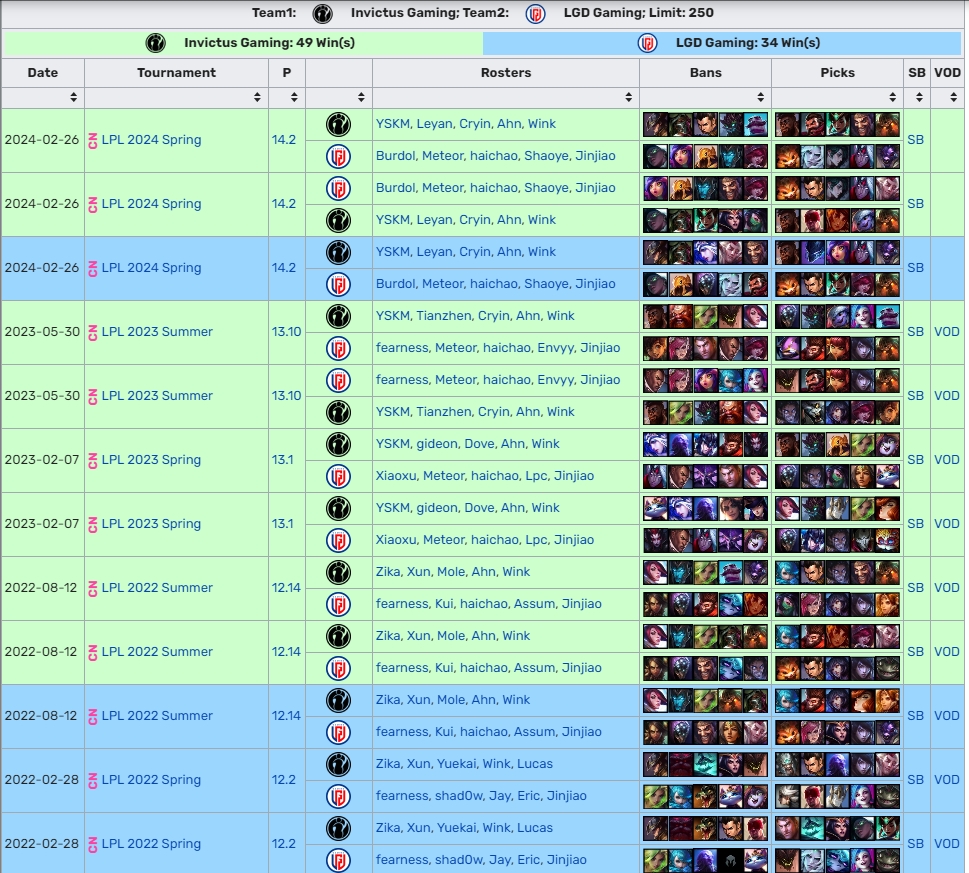Open SB link in first 2023-02-07 row

click(x=915, y=460)
